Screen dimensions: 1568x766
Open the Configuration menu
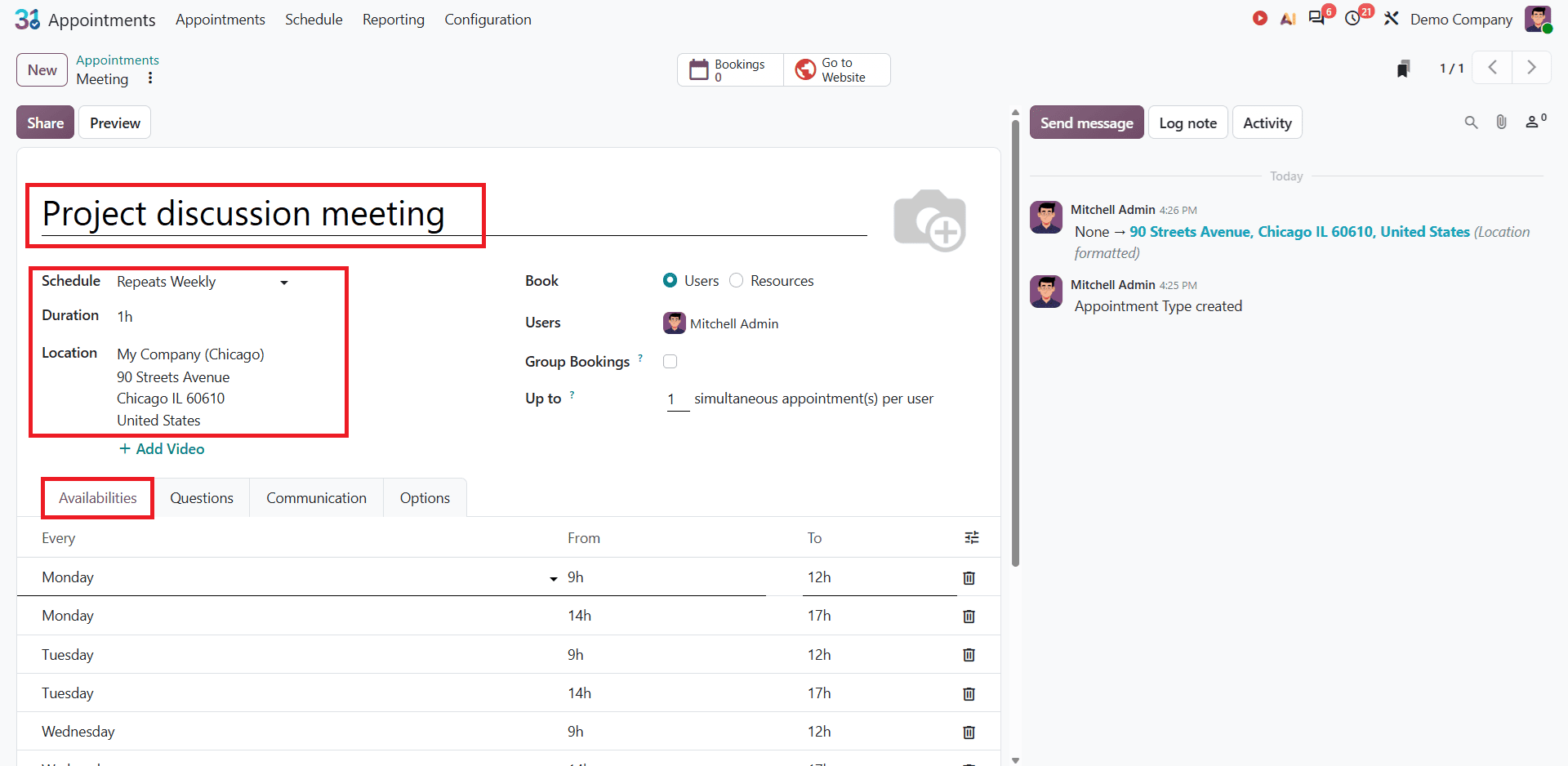488,19
